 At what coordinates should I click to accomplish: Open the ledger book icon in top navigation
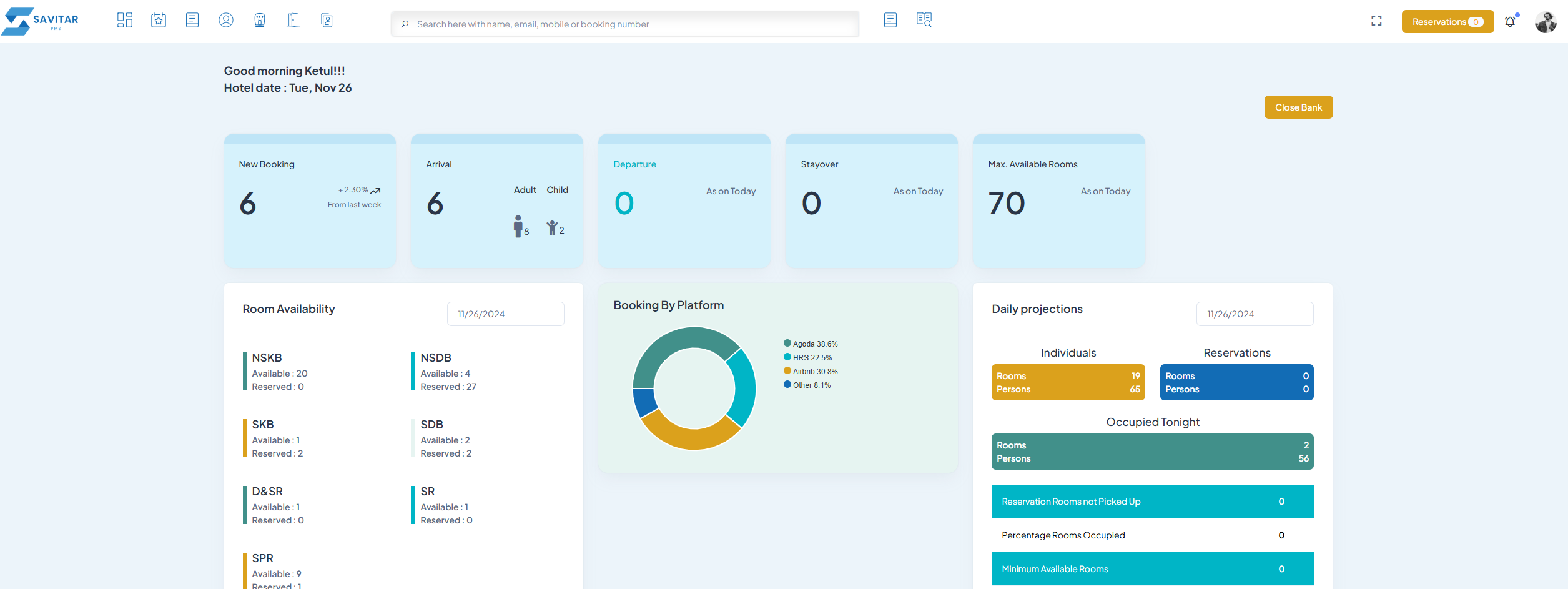tap(192, 20)
